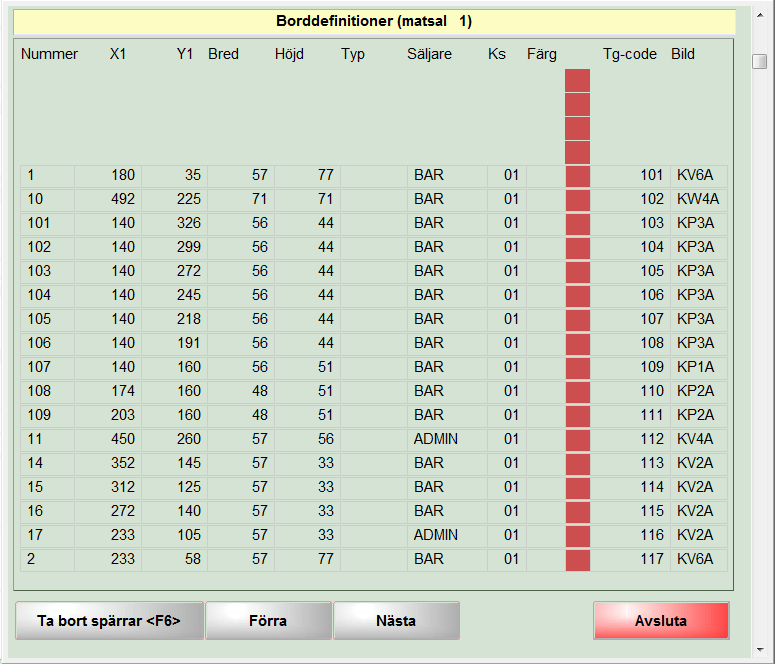Click the X1 value 203 for table 109
This screenshot has width=775, height=664.
click(108, 415)
